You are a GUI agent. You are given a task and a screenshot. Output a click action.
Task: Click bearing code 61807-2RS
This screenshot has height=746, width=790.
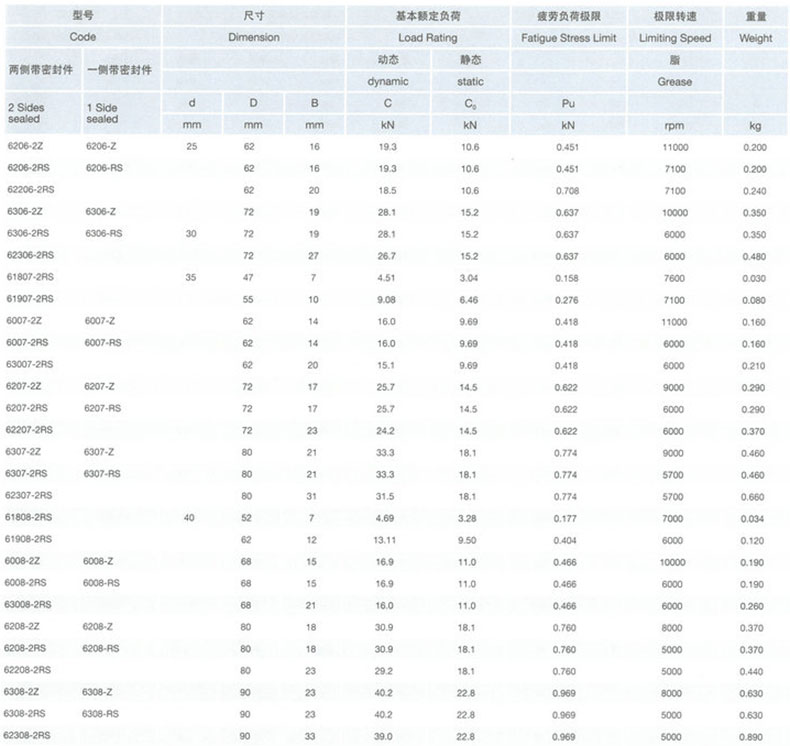click(30, 277)
